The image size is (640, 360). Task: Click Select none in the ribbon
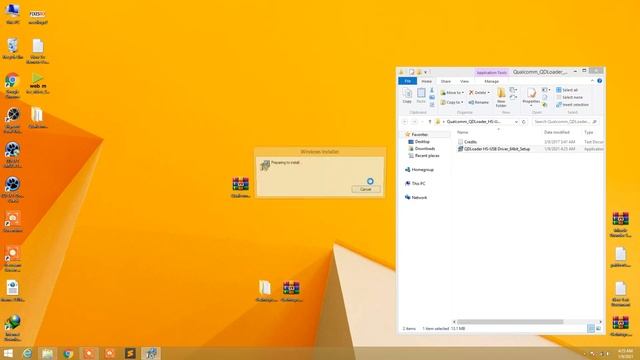(569, 97)
